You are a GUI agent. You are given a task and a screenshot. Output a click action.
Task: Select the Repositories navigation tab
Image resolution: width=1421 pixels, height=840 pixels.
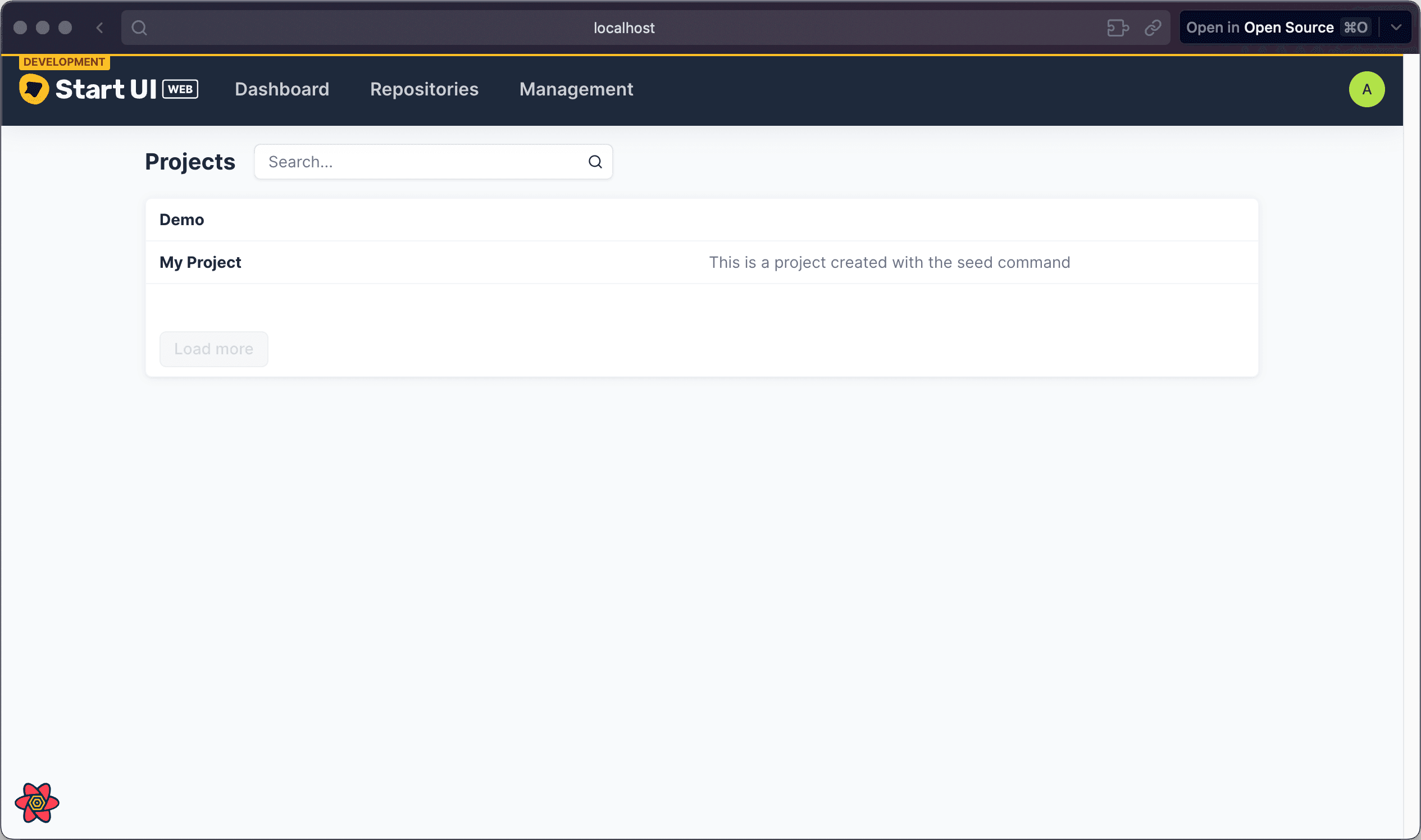tap(424, 89)
